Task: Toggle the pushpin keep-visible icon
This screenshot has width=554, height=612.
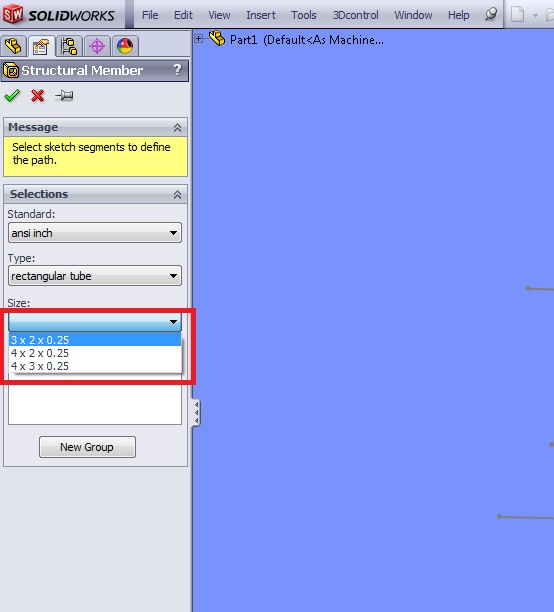Action: click(64, 96)
